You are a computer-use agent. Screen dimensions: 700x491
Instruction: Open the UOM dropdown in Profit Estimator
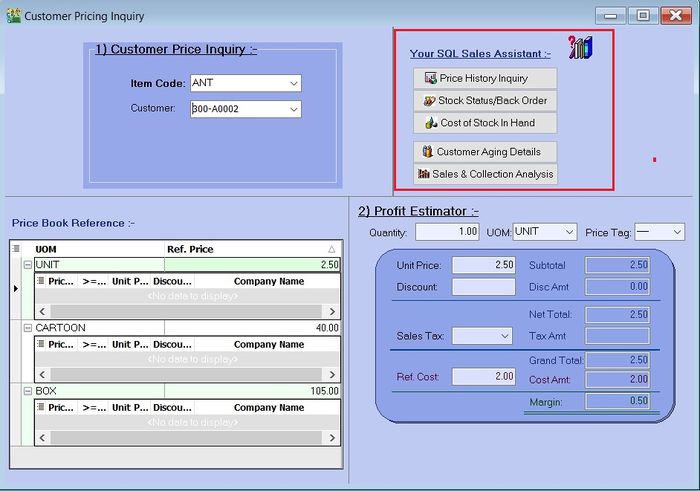[568, 232]
